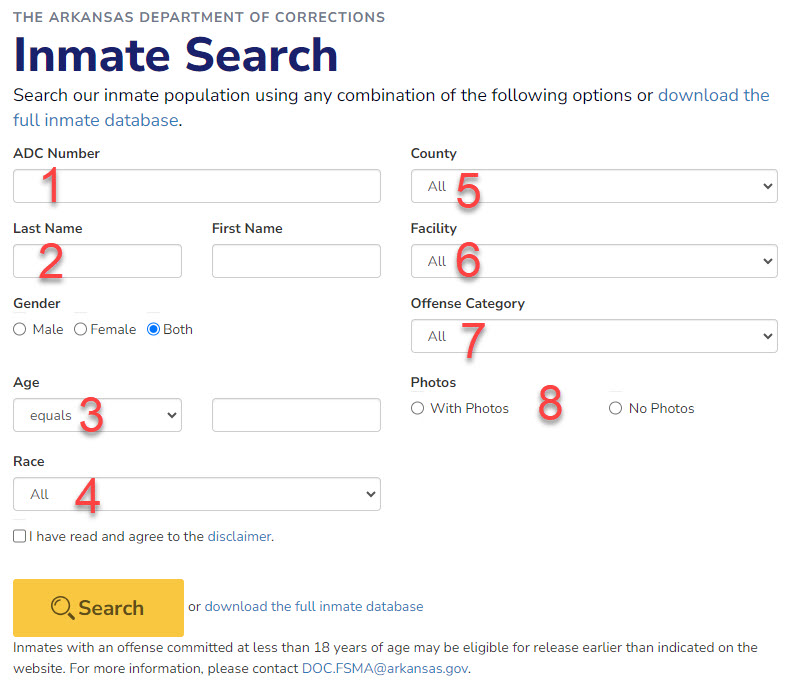Screen dimensions: 792x683
Task: Open the disclaimer link
Action: pyautogui.click(x=239, y=536)
